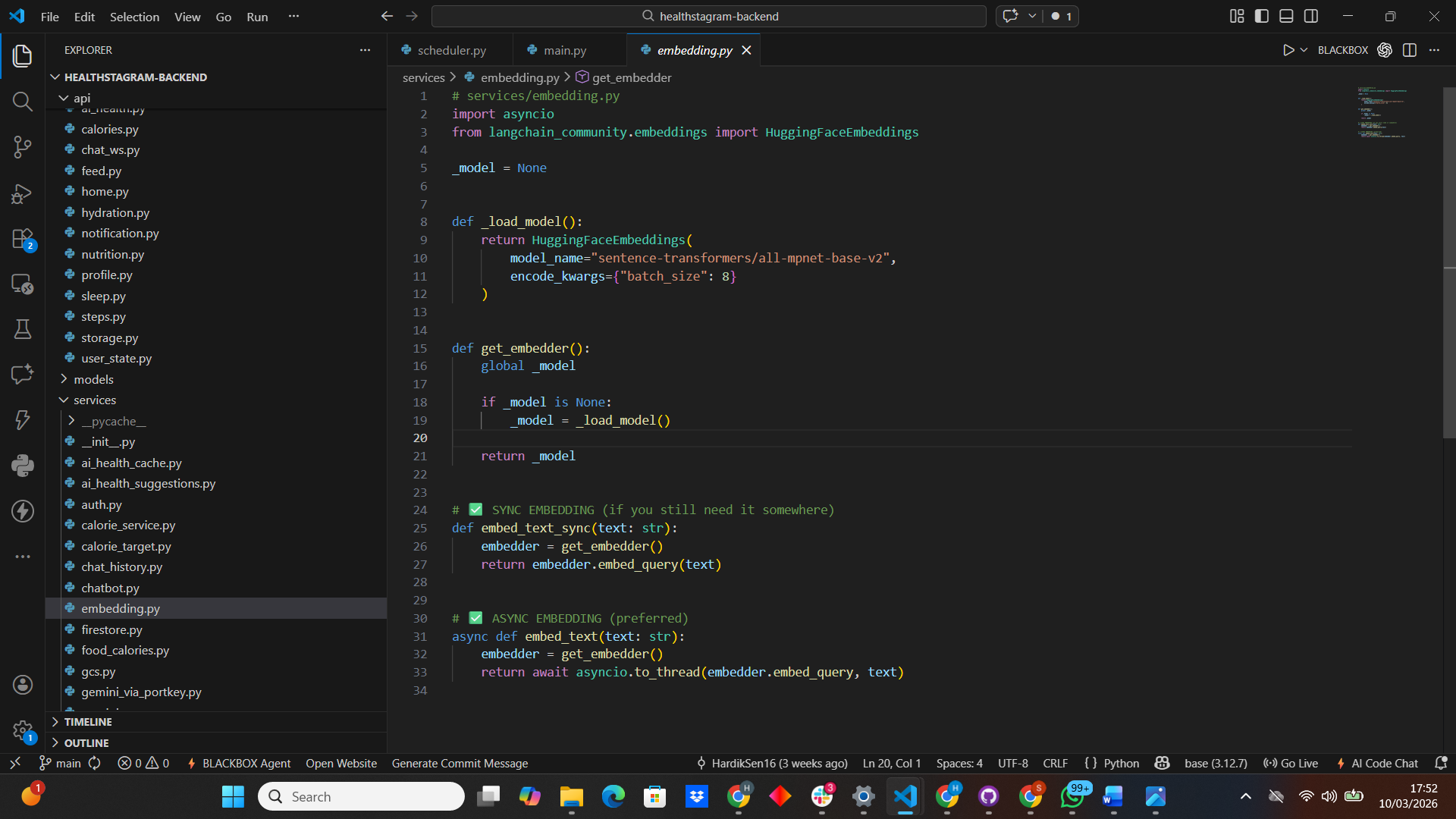This screenshot has width=1456, height=819.
Task: Click the Run Python File play icon
Action: (x=1288, y=50)
